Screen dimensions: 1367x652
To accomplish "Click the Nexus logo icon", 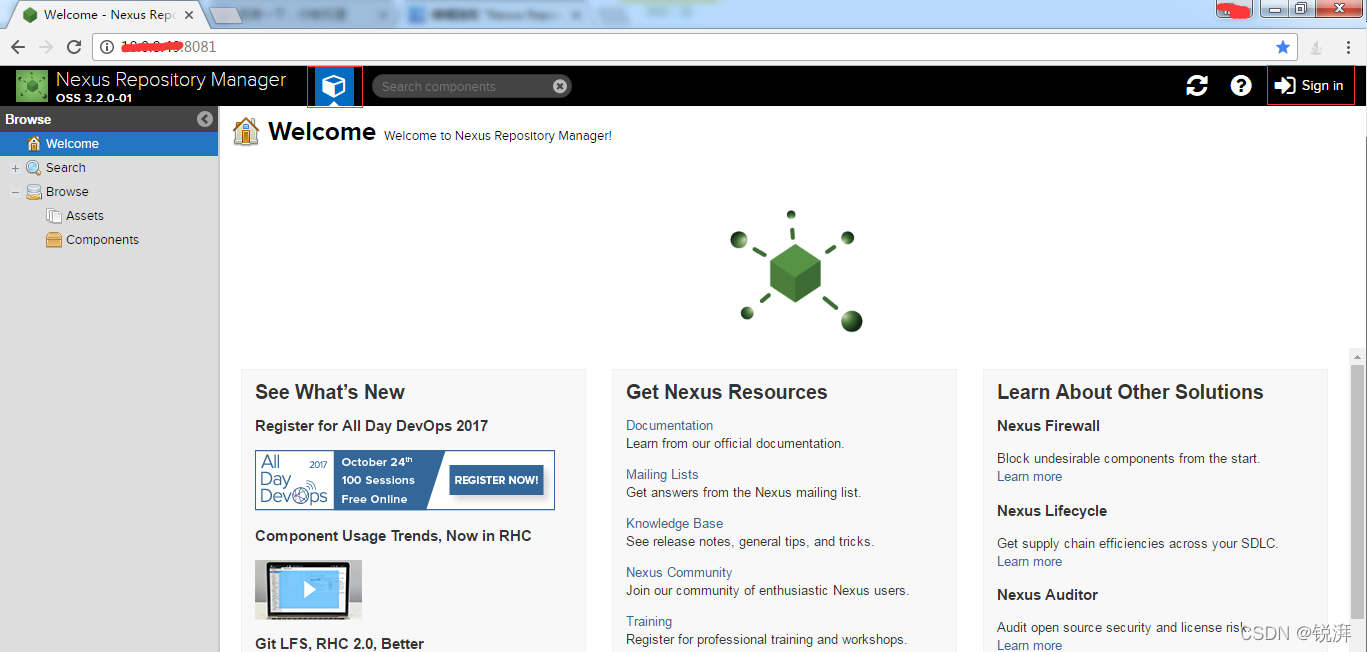I will pos(32,86).
